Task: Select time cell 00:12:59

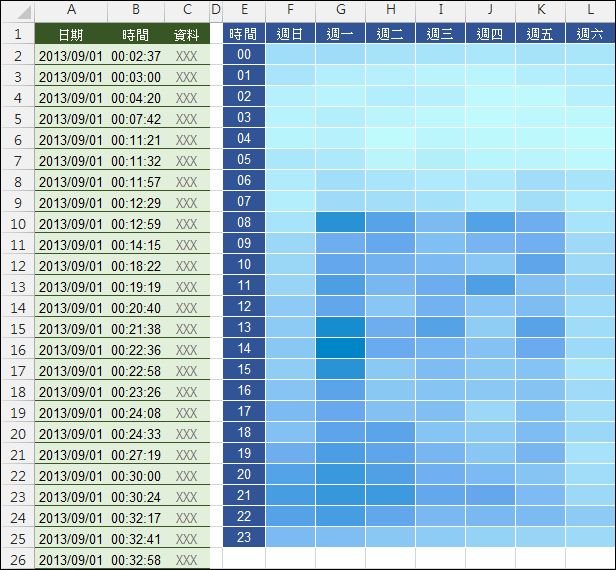Action: 136,224
